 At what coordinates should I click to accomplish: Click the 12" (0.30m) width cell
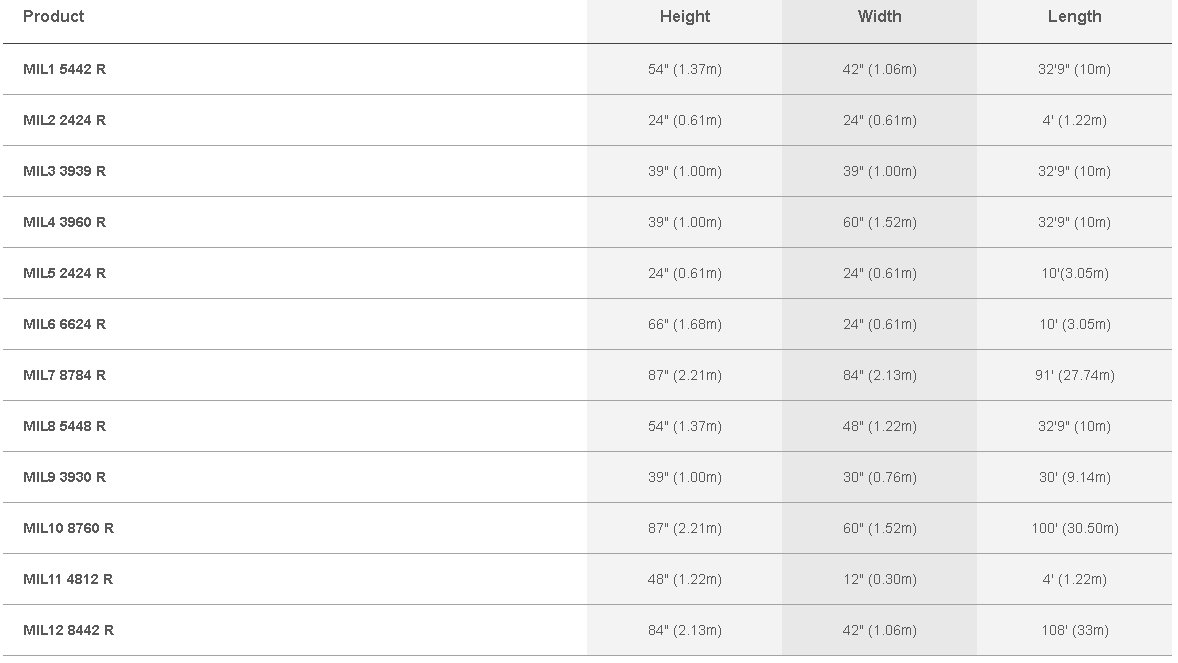pyautogui.click(x=880, y=579)
